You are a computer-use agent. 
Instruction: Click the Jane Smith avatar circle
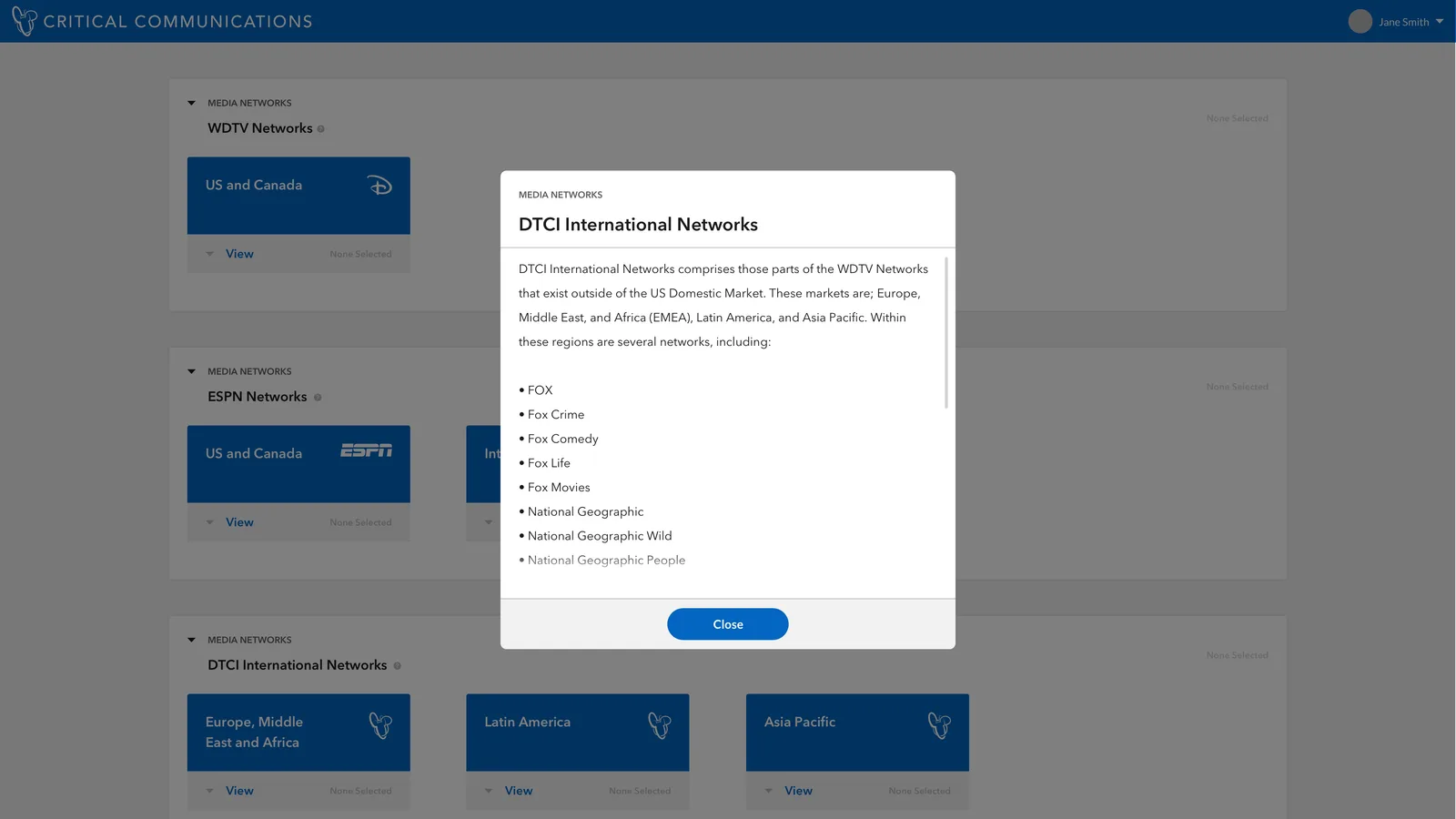1360,22
